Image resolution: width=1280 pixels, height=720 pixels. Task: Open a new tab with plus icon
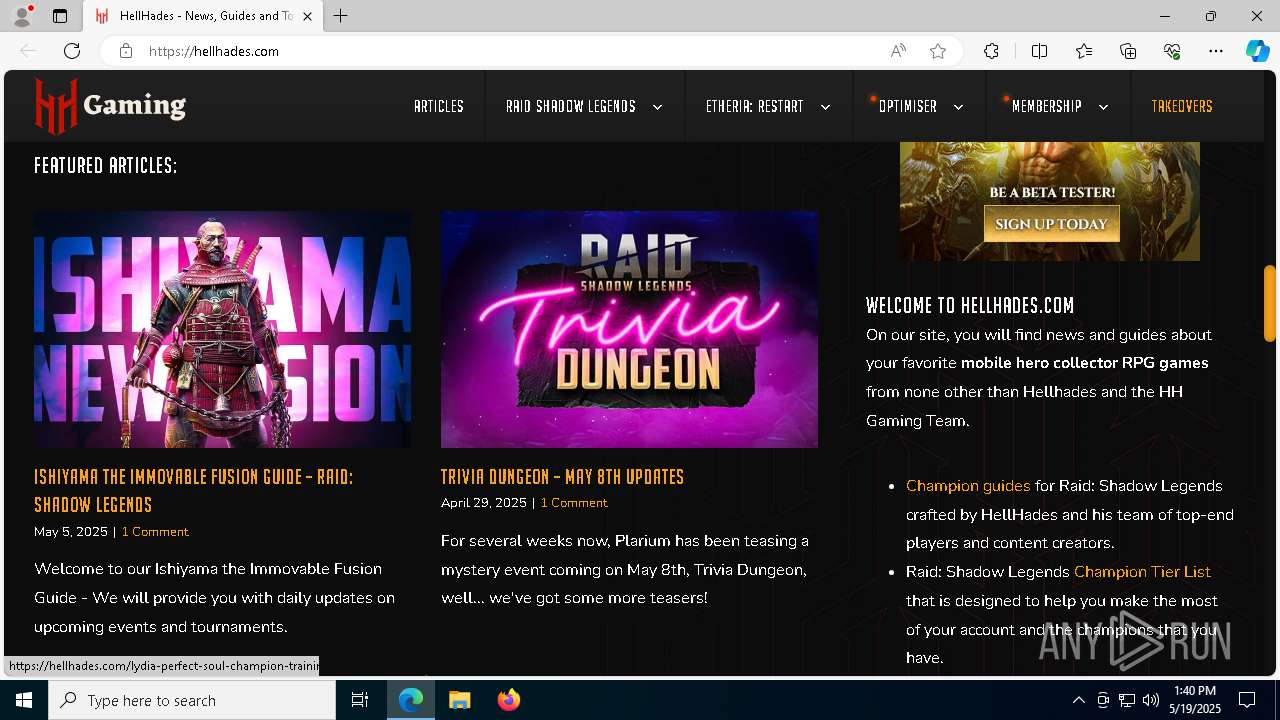point(341,16)
